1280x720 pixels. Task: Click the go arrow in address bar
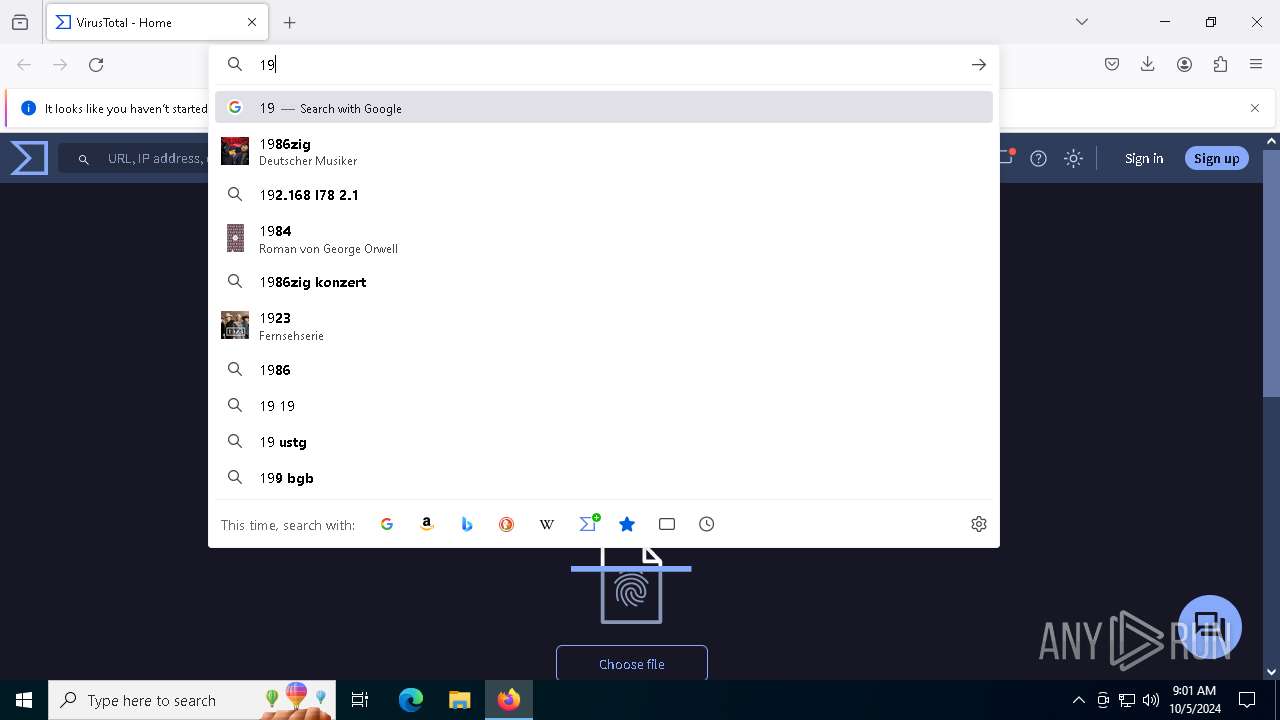(x=979, y=64)
